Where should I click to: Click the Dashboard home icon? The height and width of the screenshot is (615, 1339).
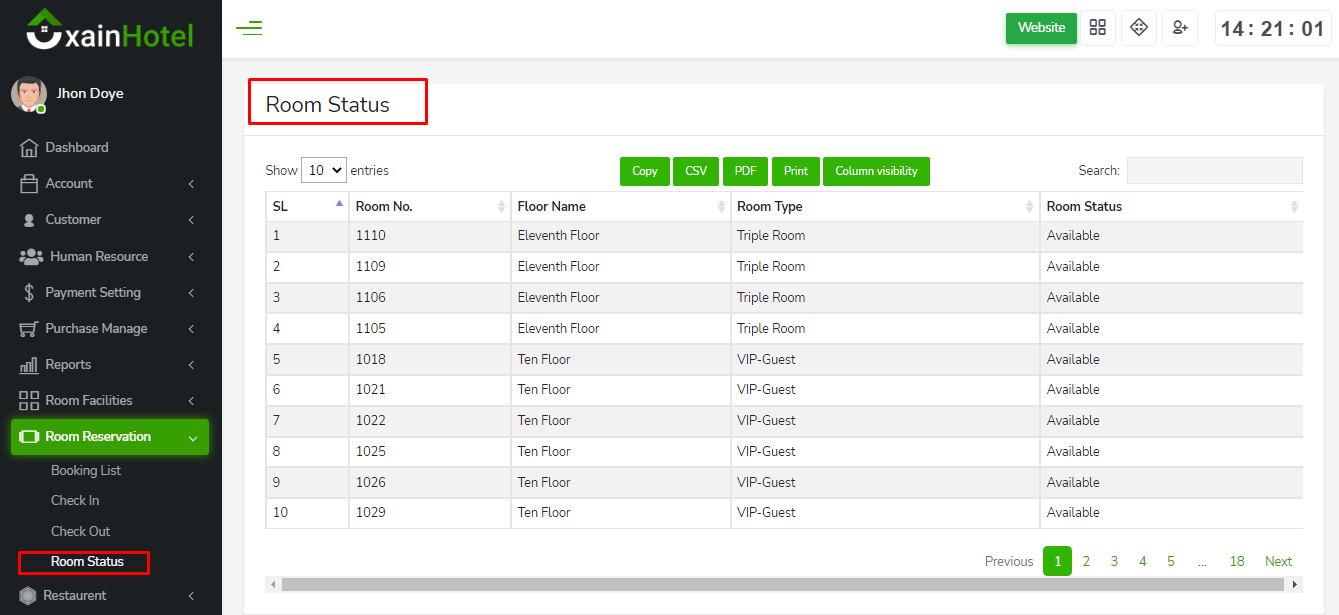tap(29, 148)
